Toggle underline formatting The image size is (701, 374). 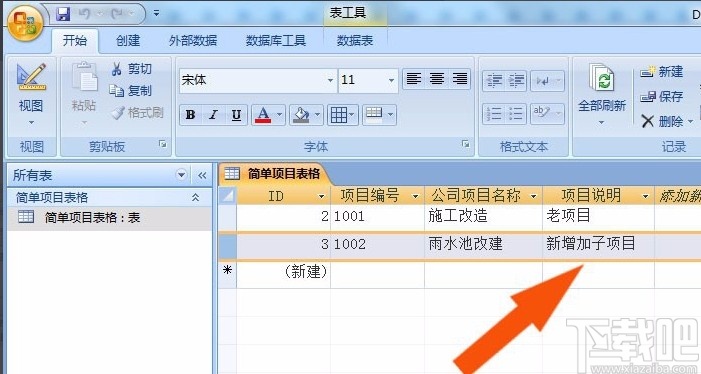click(236, 115)
